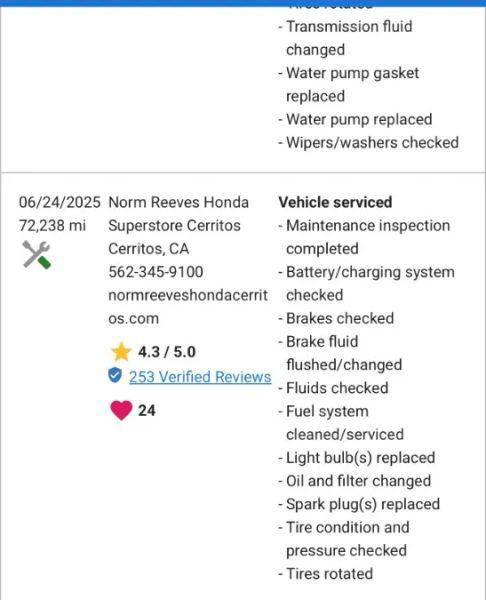The width and height of the screenshot is (486, 600).
Task: Click the pink heart favorites icon
Action: tap(121, 411)
